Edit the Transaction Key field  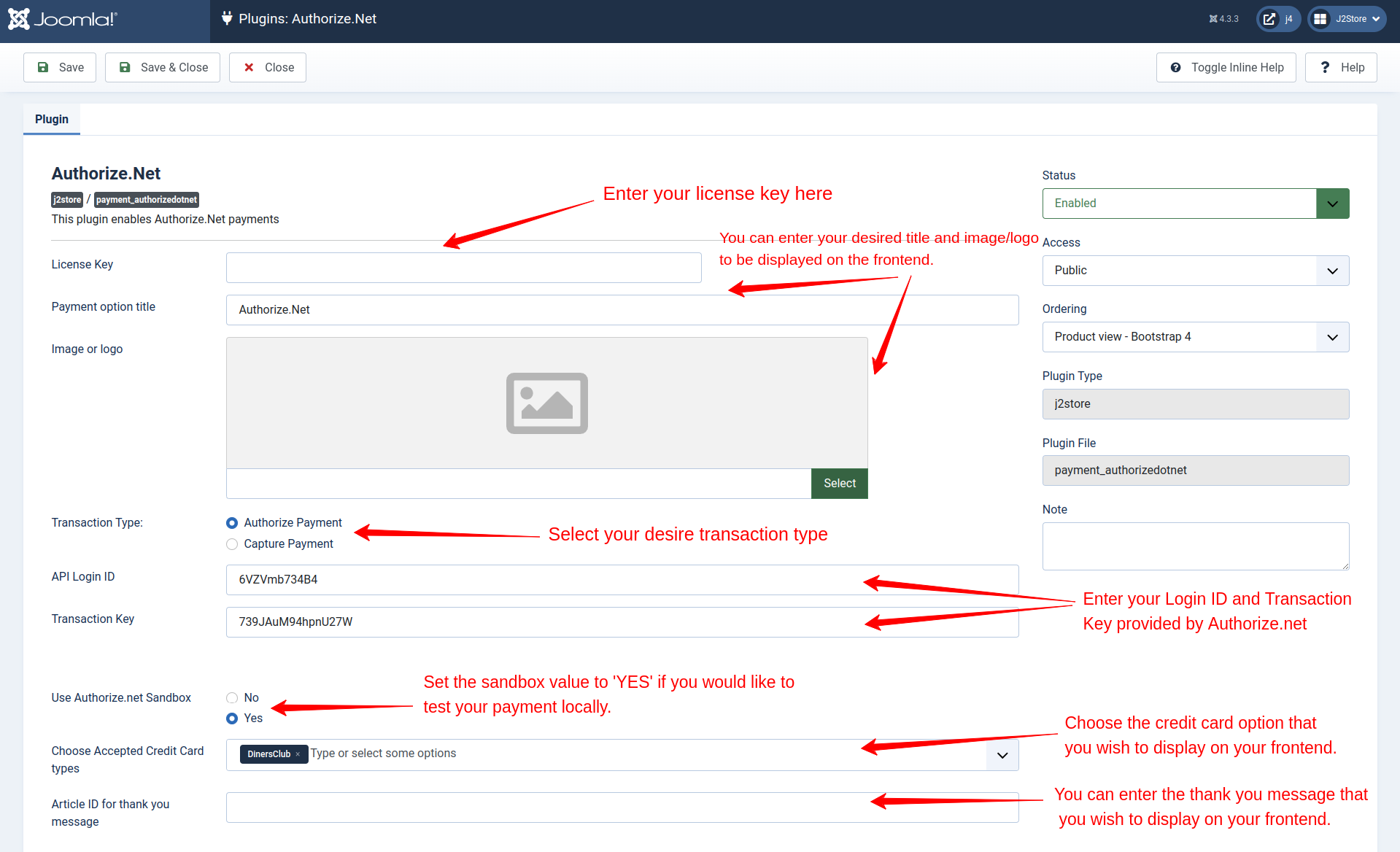[622, 622]
